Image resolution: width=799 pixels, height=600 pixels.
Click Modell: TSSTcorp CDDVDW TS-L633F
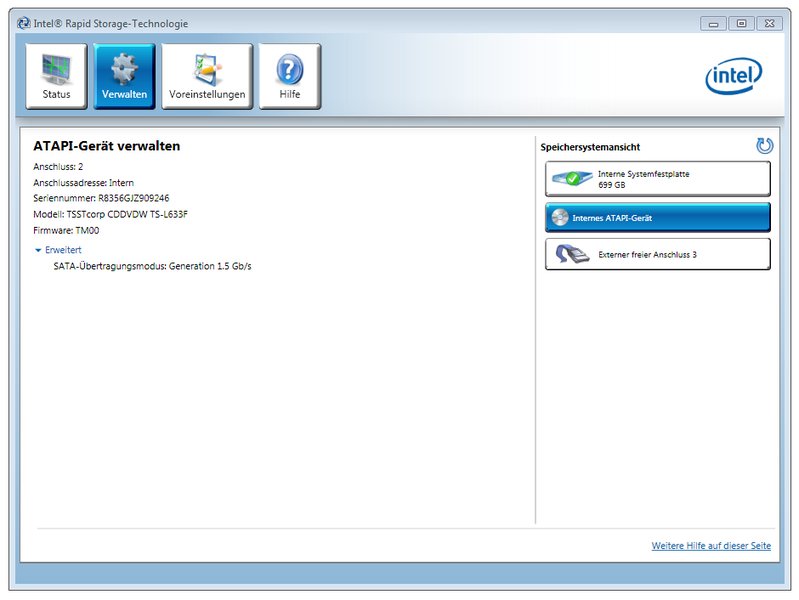(x=110, y=214)
